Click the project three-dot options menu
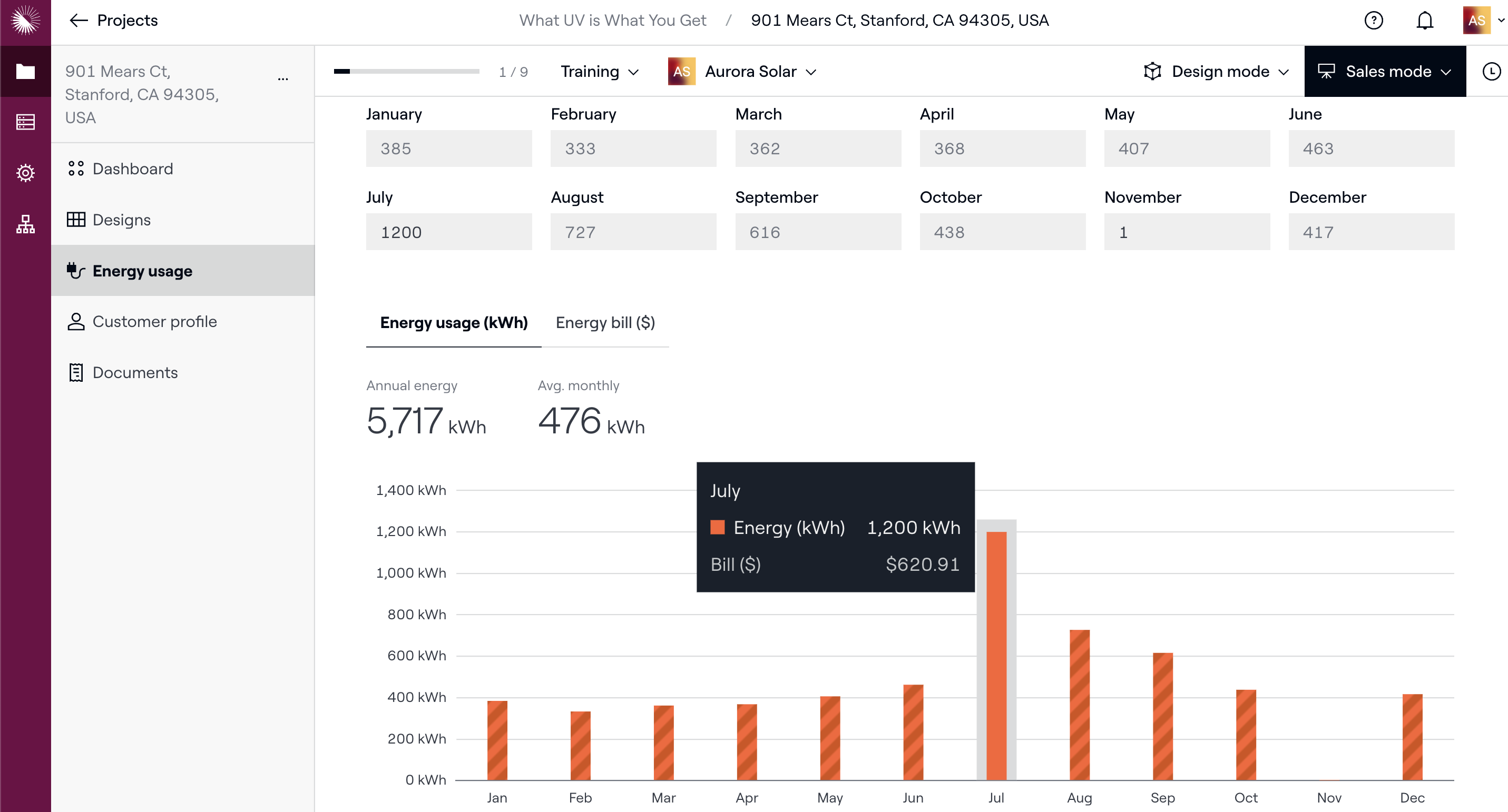 click(x=283, y=78)
